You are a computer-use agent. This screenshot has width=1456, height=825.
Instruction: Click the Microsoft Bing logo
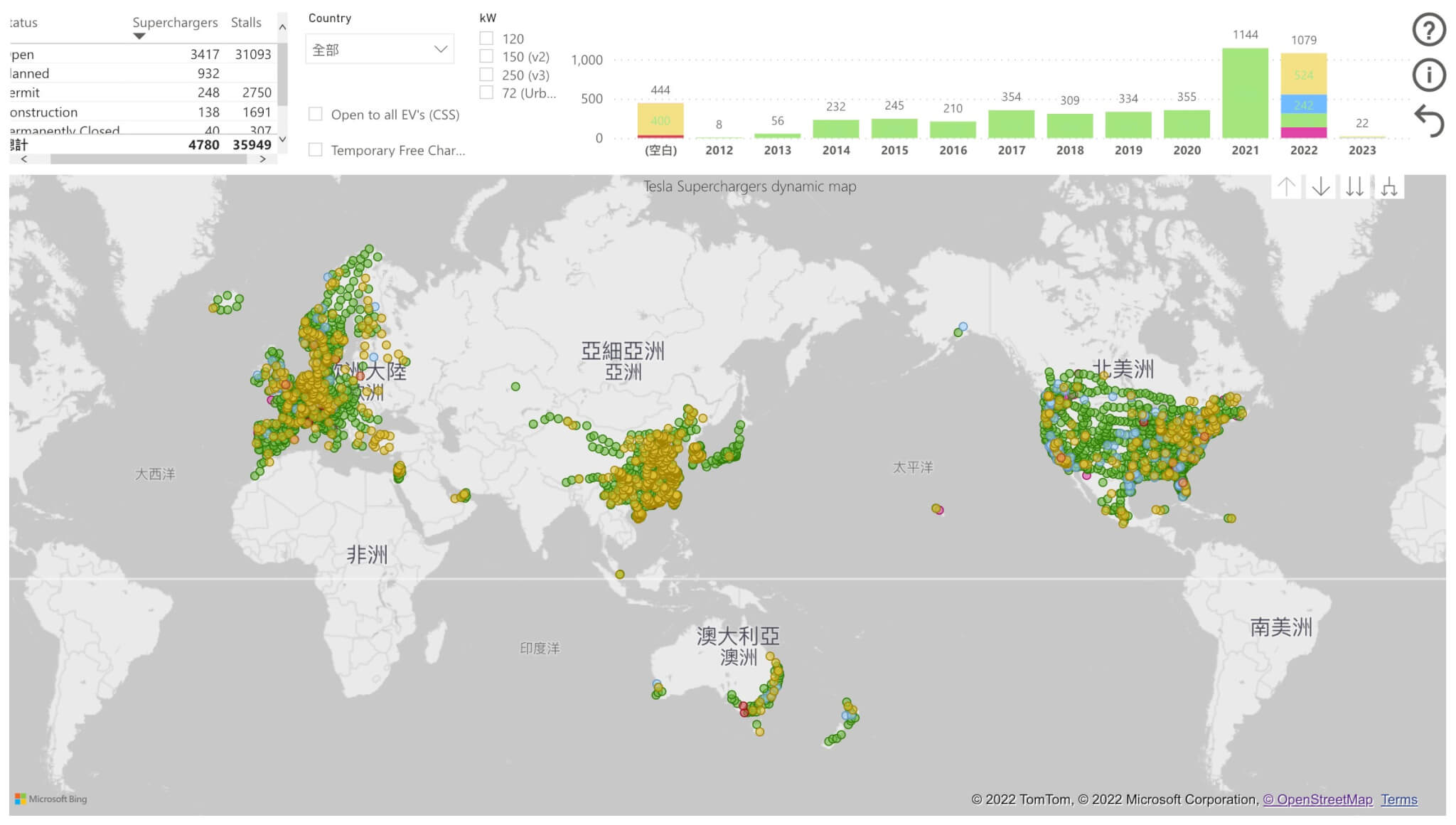[51, 799]
